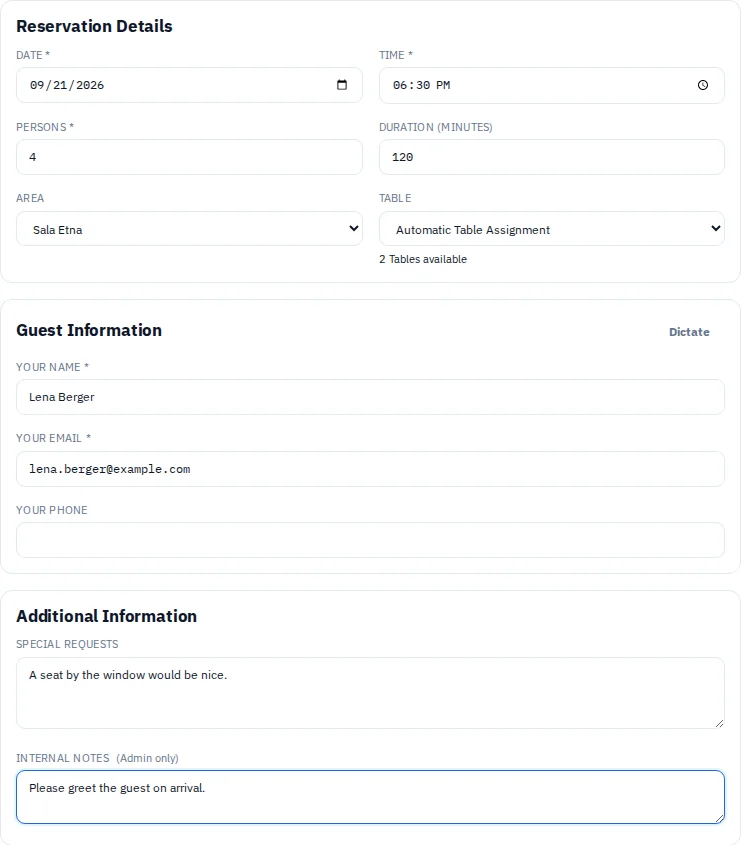
Task: Focus the Duration minutes field
Action: [x=551, y=157]
